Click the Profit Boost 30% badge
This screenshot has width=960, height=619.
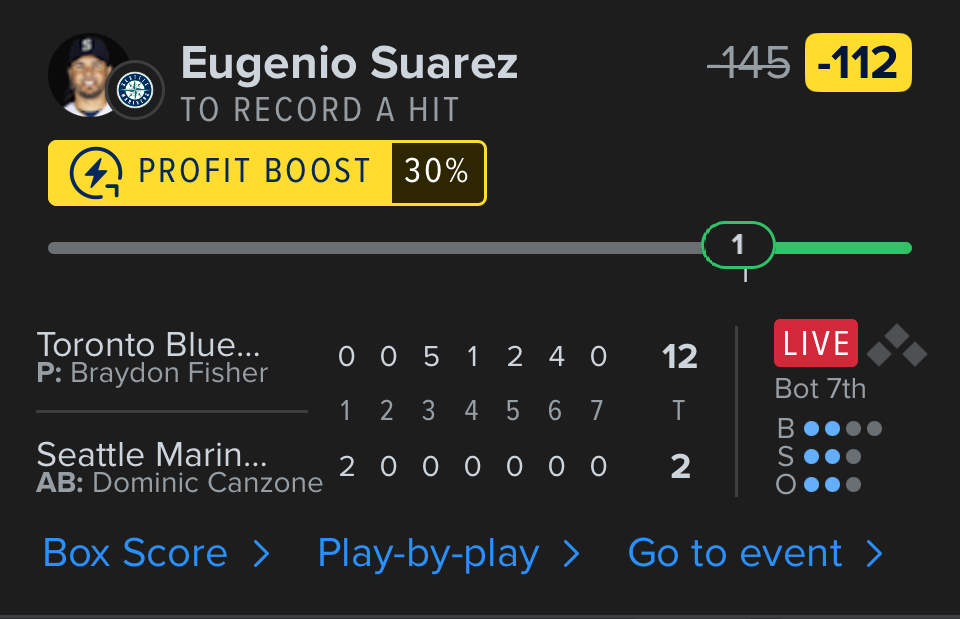pos(267,173)
